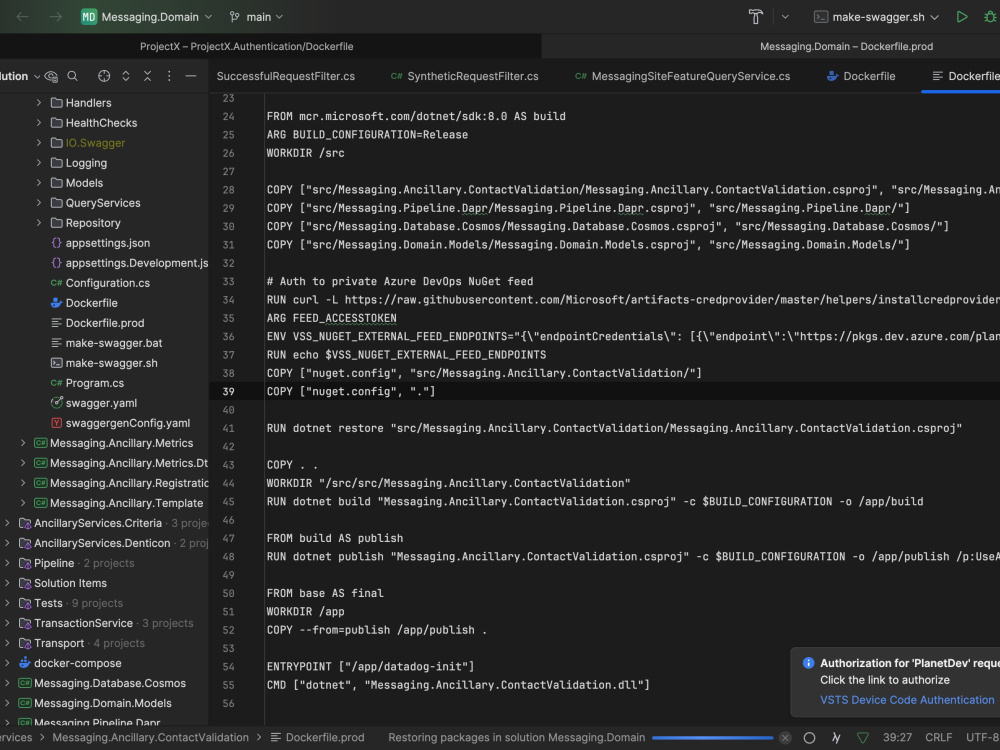The image size is (1000, 750).
Task: Click the restoring packages progress bar
Action: (712, 738)
